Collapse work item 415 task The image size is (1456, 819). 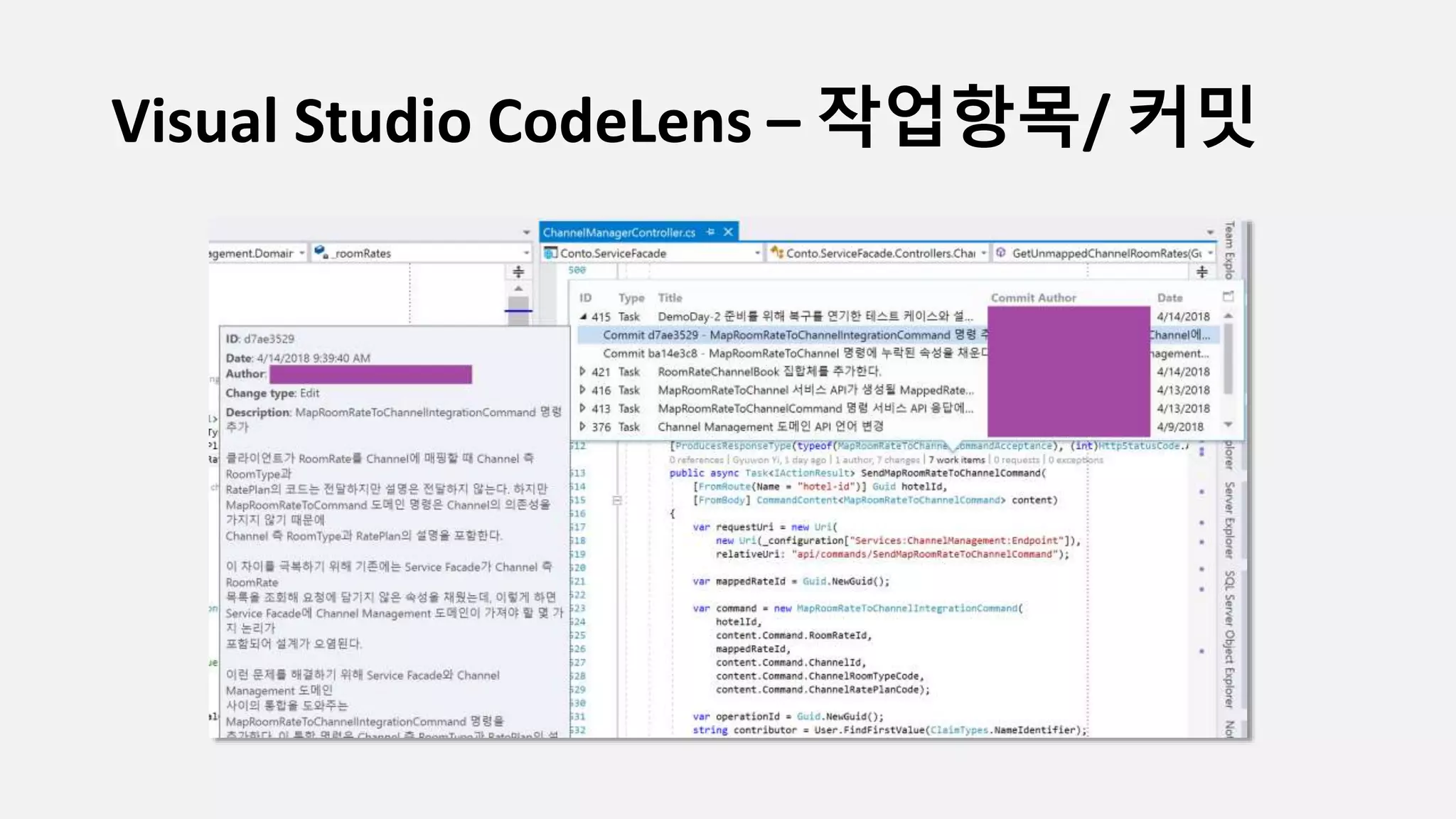coord(583,316)
